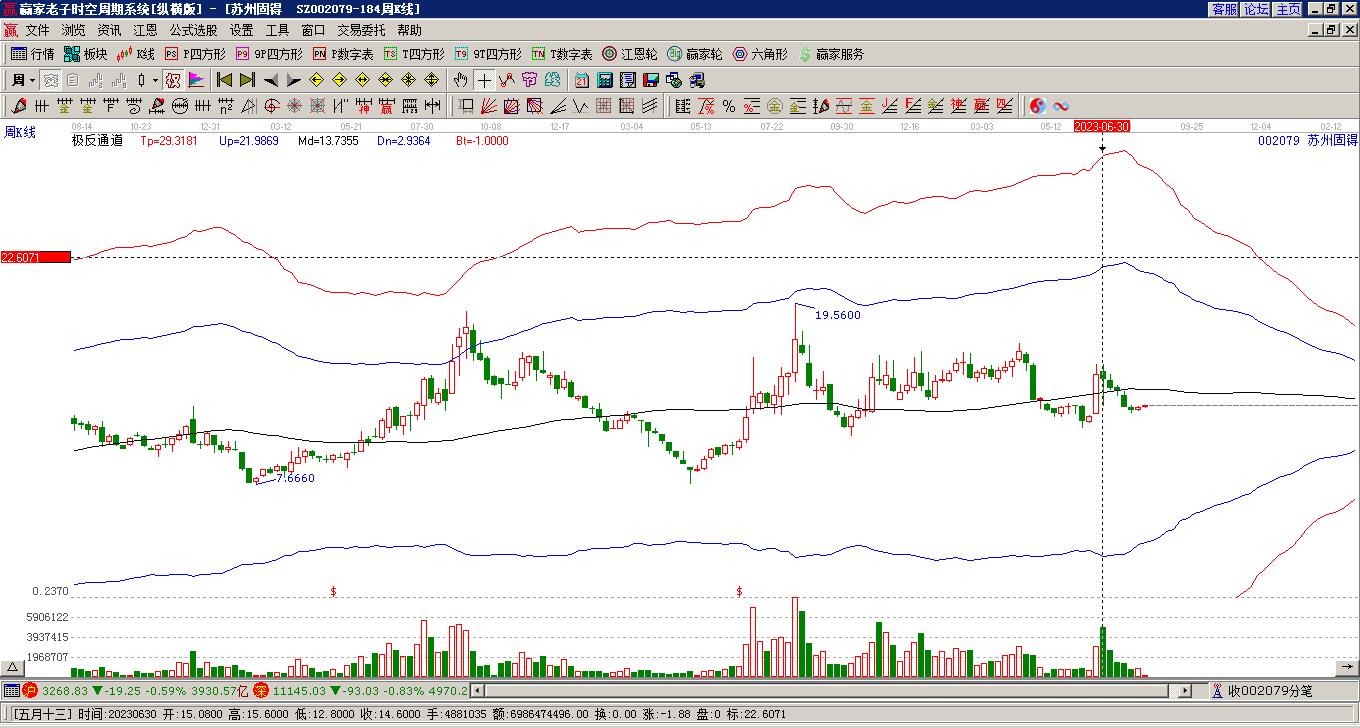Click the chart pane up-triangle button
This screenshot has width=1360, height=728.
click(12, 667)
